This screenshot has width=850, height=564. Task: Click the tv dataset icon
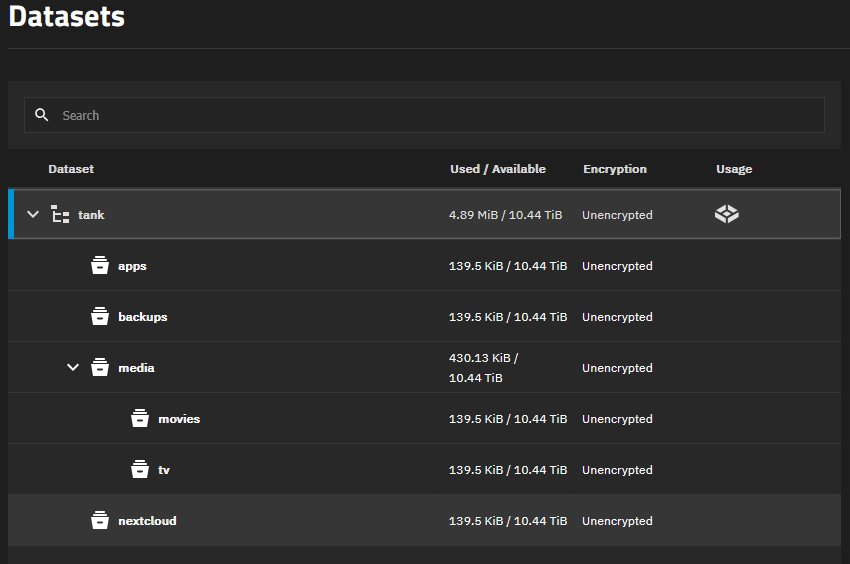click(x=140, y=470)
